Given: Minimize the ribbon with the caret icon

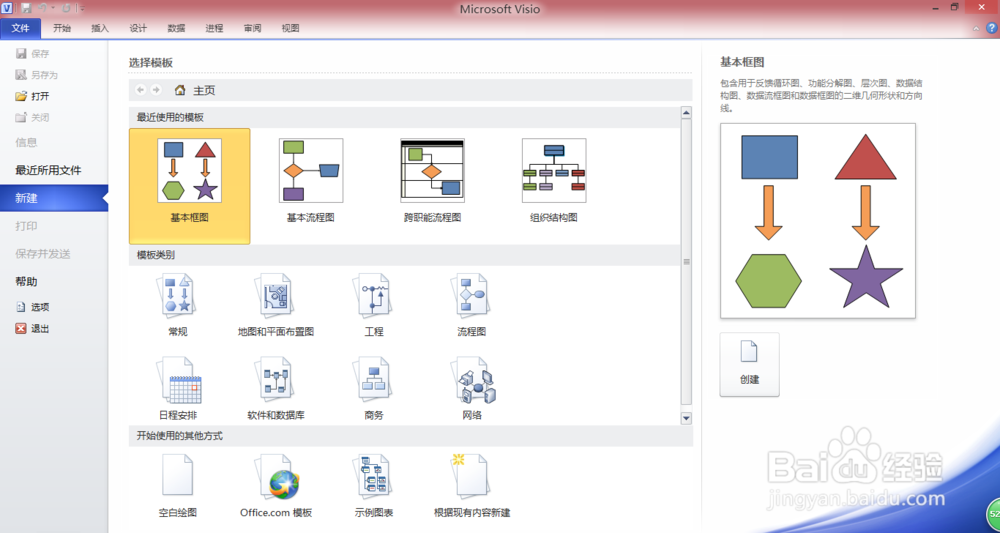Looking at the screenshot, I should pyautogui.click(x=976, y=29).
